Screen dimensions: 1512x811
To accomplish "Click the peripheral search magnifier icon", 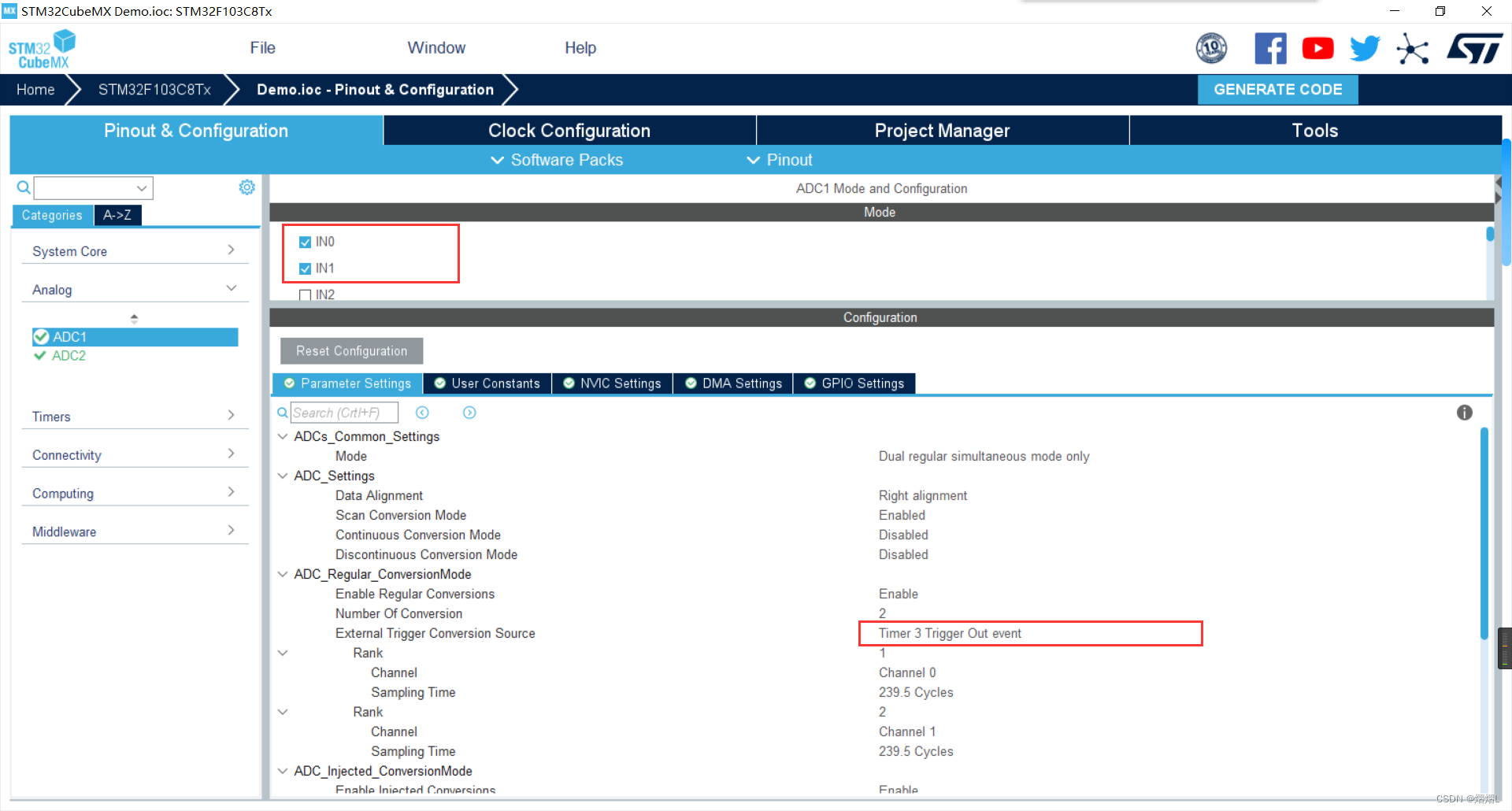I will [24, 187].
